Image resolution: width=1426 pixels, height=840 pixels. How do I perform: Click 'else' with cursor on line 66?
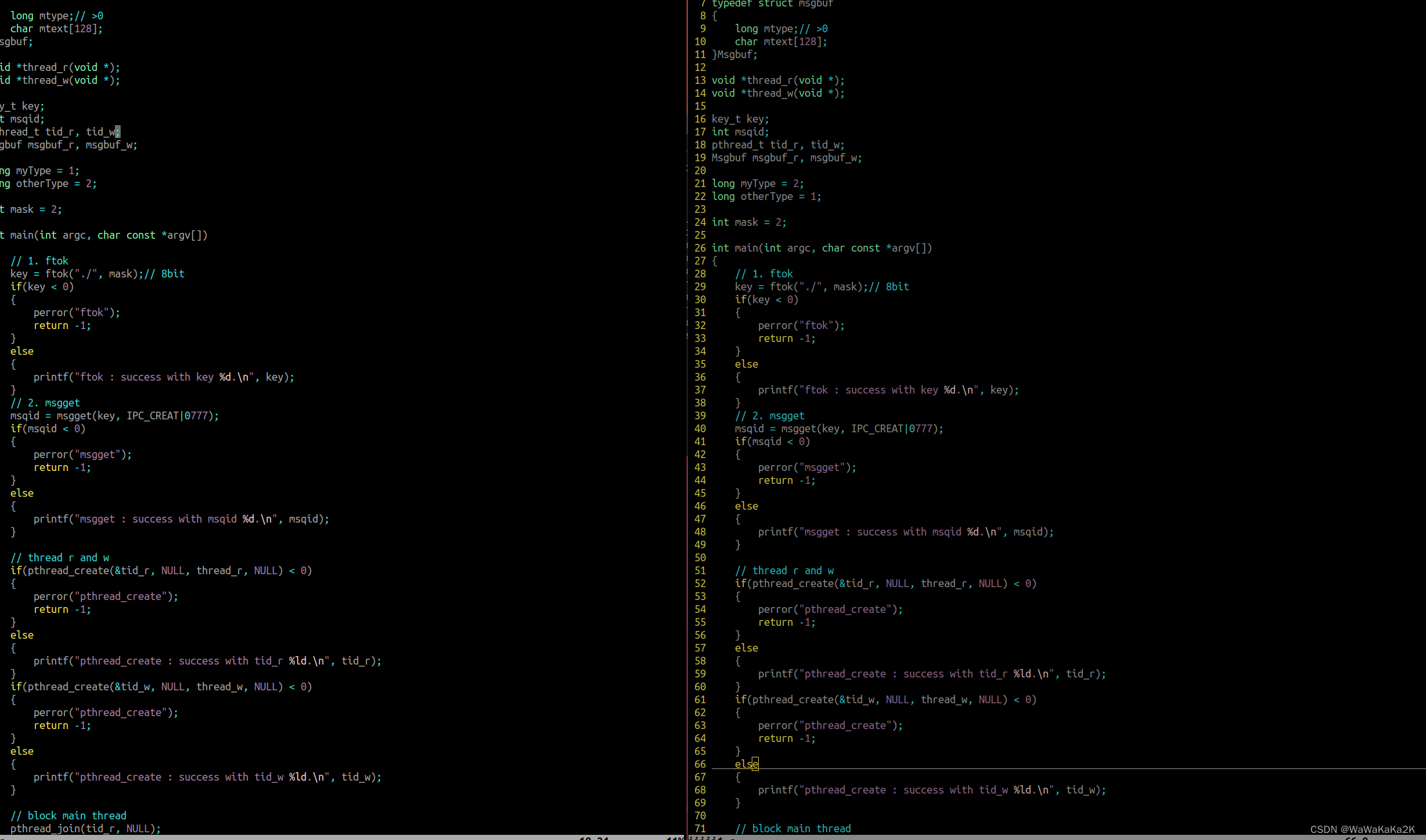(747, 765)
